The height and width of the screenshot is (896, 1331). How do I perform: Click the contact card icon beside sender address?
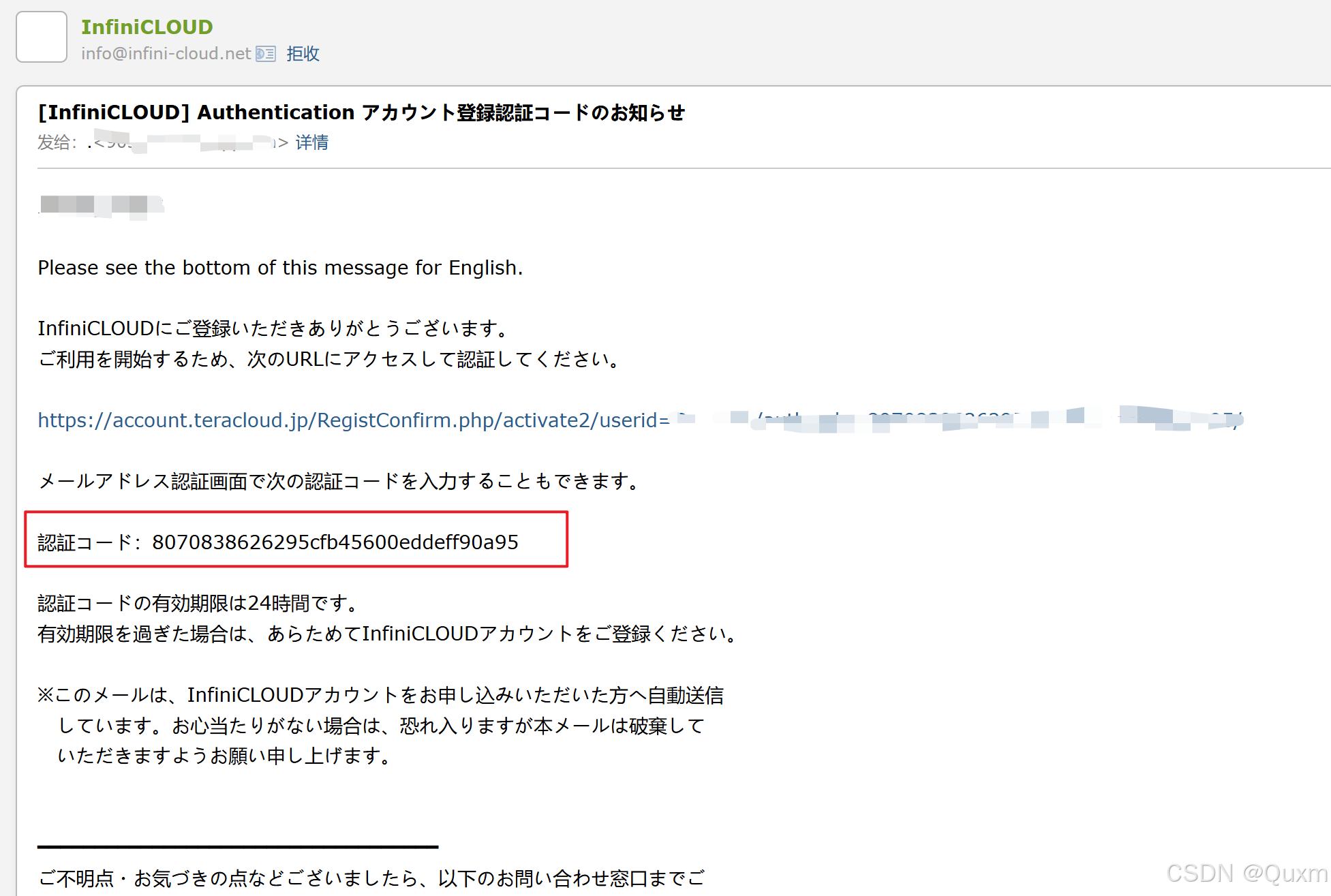click(265, 54)
